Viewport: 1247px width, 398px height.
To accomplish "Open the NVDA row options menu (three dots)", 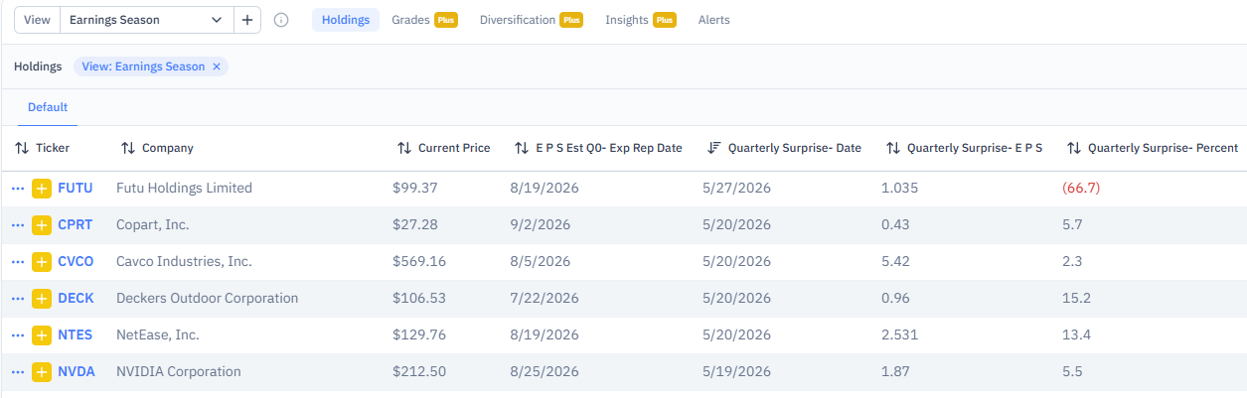I will [18, 372].
